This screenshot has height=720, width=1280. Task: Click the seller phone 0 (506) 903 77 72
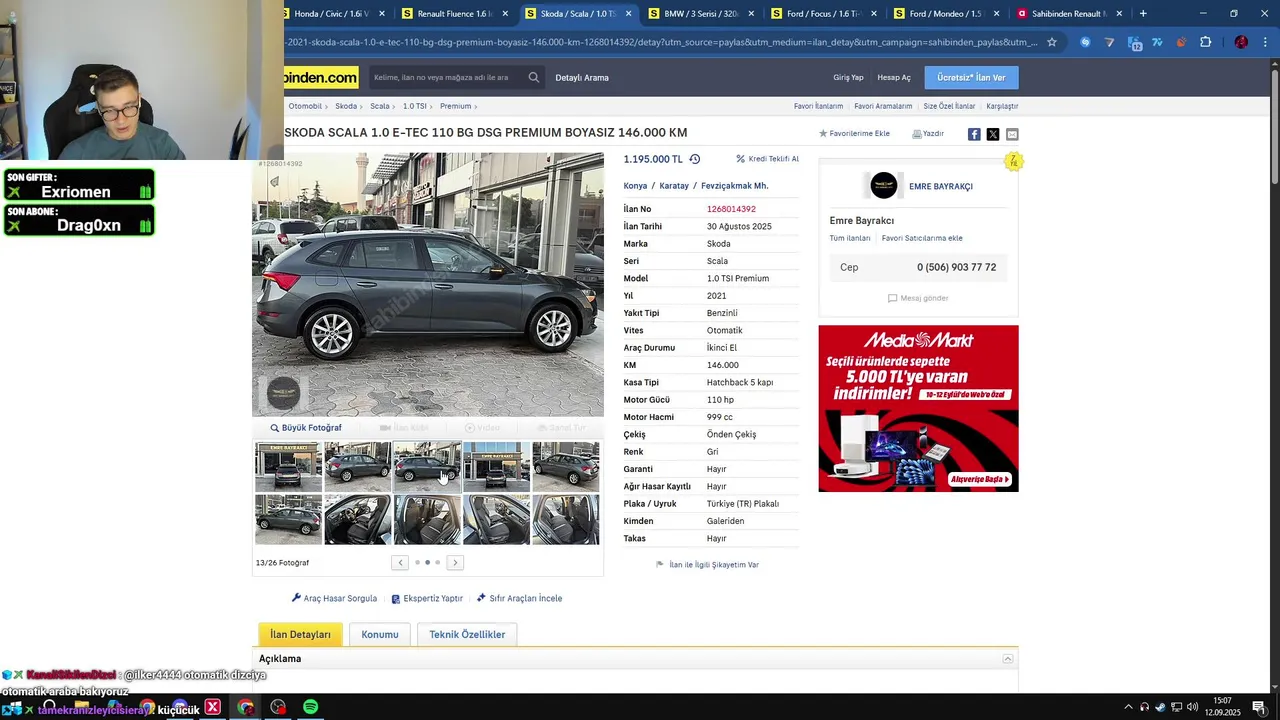956,267
